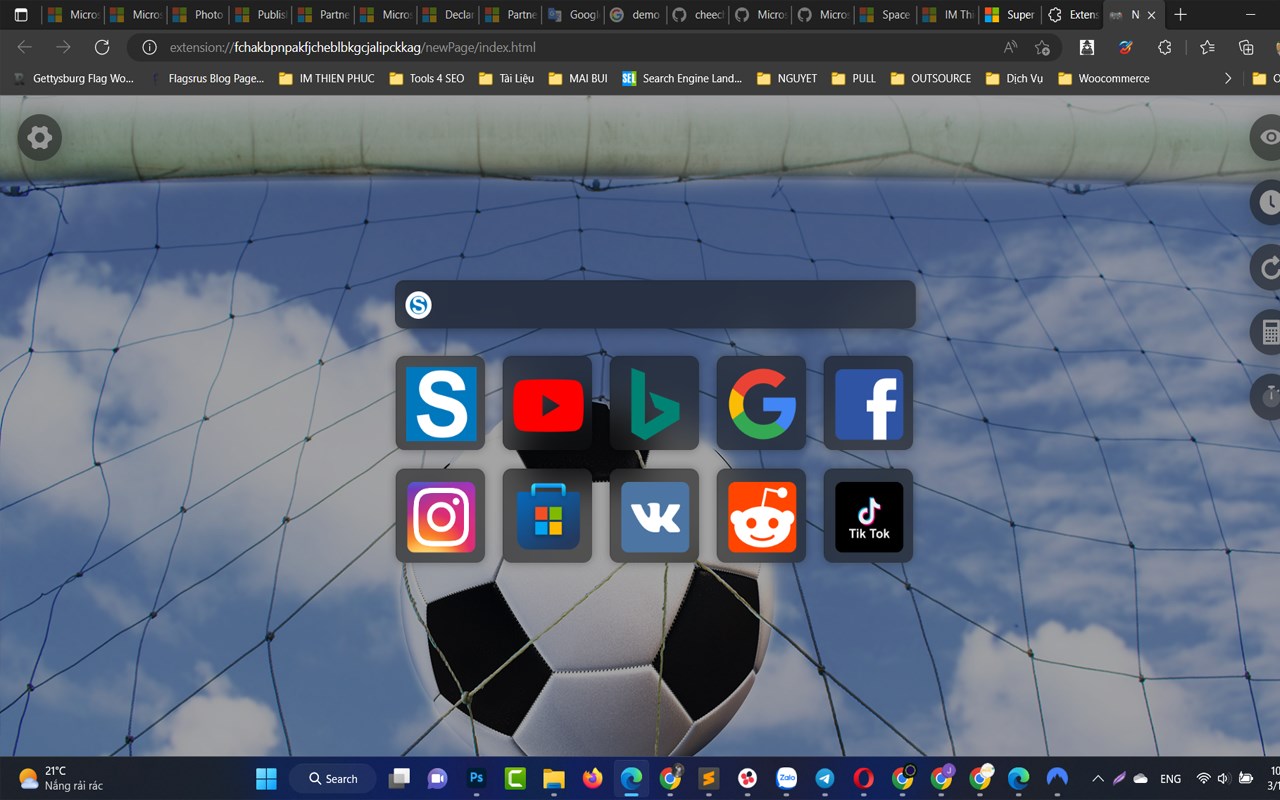Open Gettysburg Flag Wo... bookmark

(74, 78)
